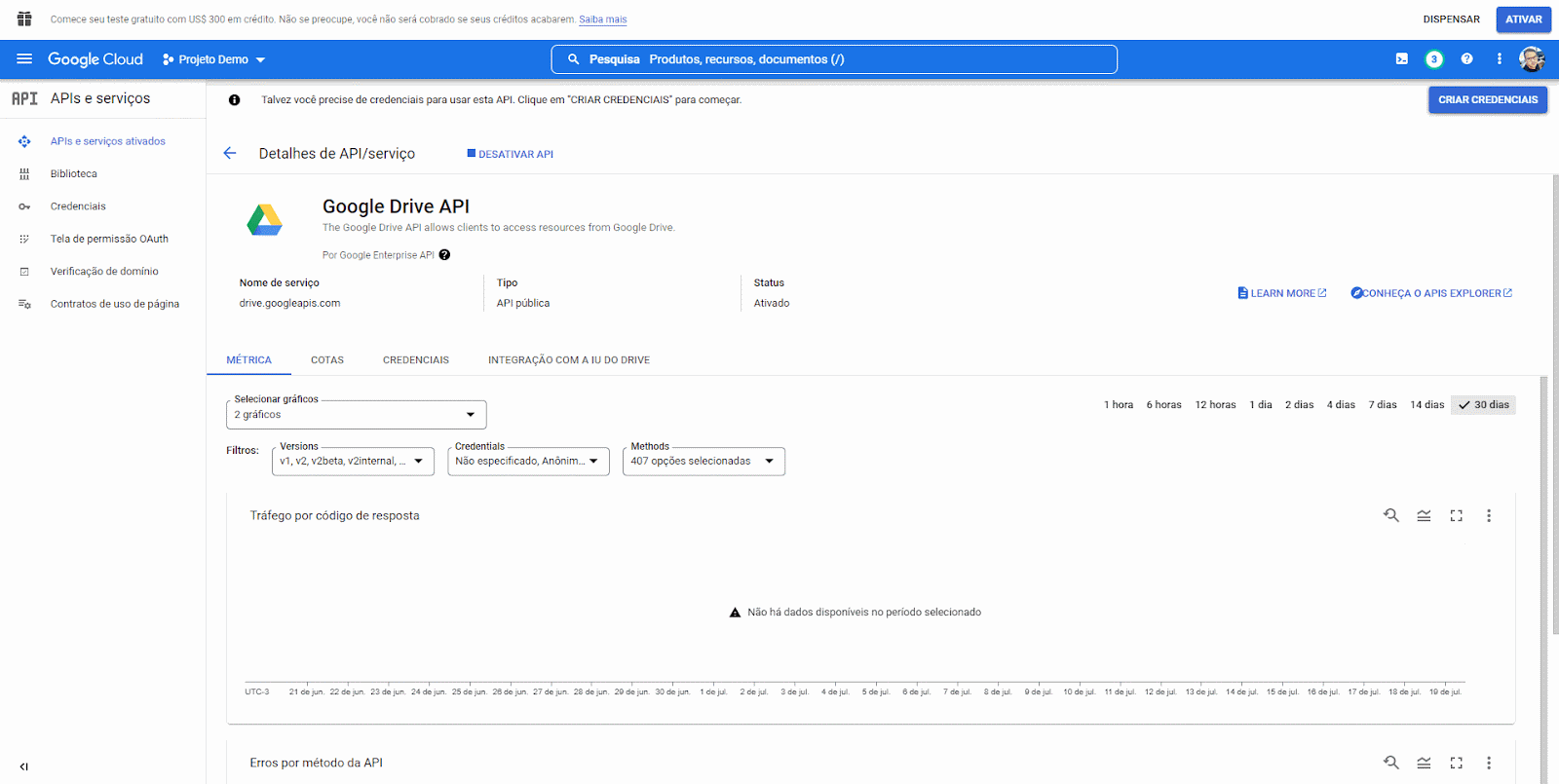Expand Tráfego chart to fullscreen

(x=1457, y=515)
